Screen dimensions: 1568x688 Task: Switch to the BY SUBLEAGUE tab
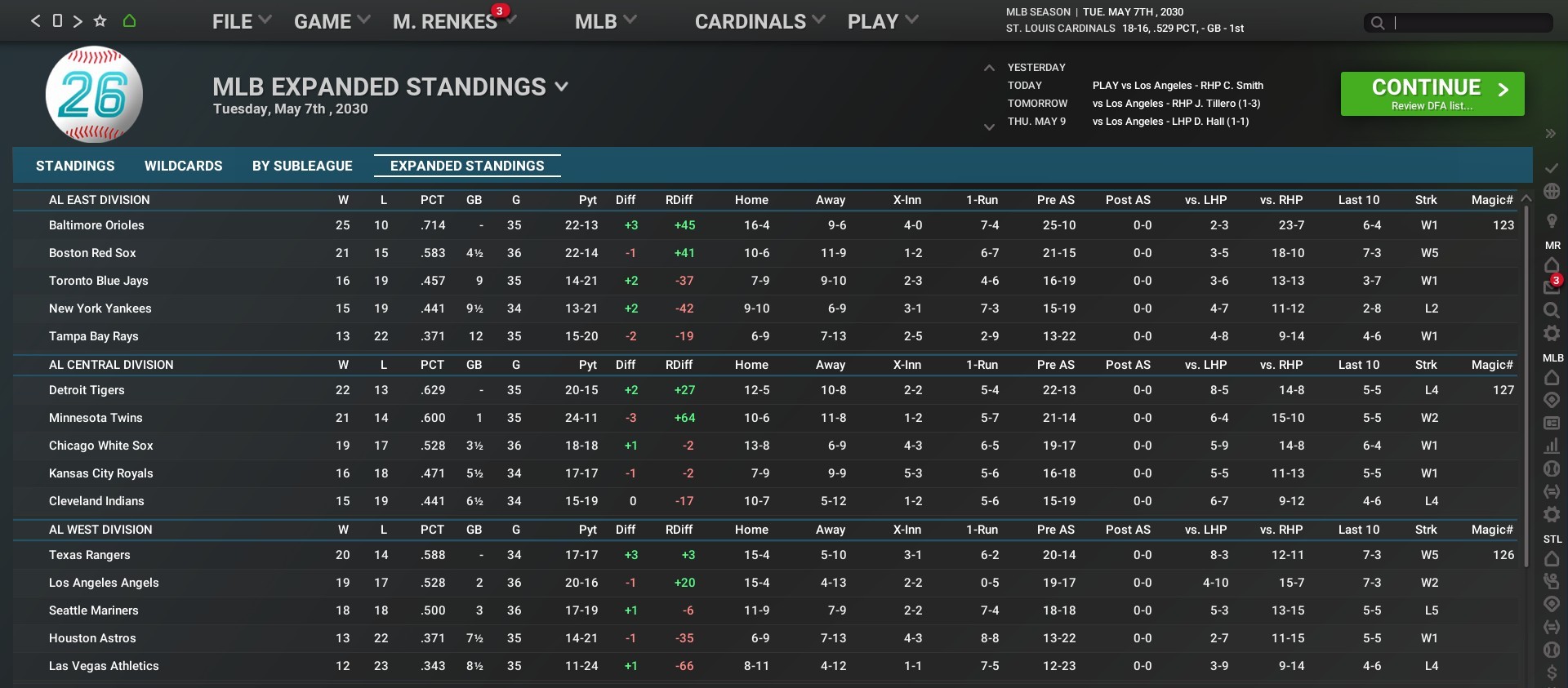302,166
